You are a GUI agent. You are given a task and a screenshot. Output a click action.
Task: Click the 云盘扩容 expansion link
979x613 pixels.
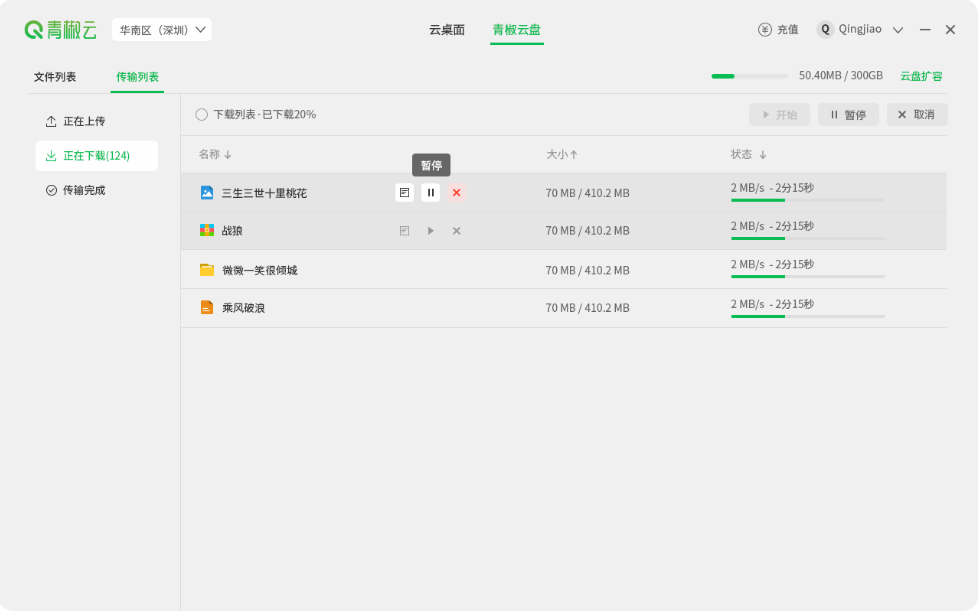[921, 75]
